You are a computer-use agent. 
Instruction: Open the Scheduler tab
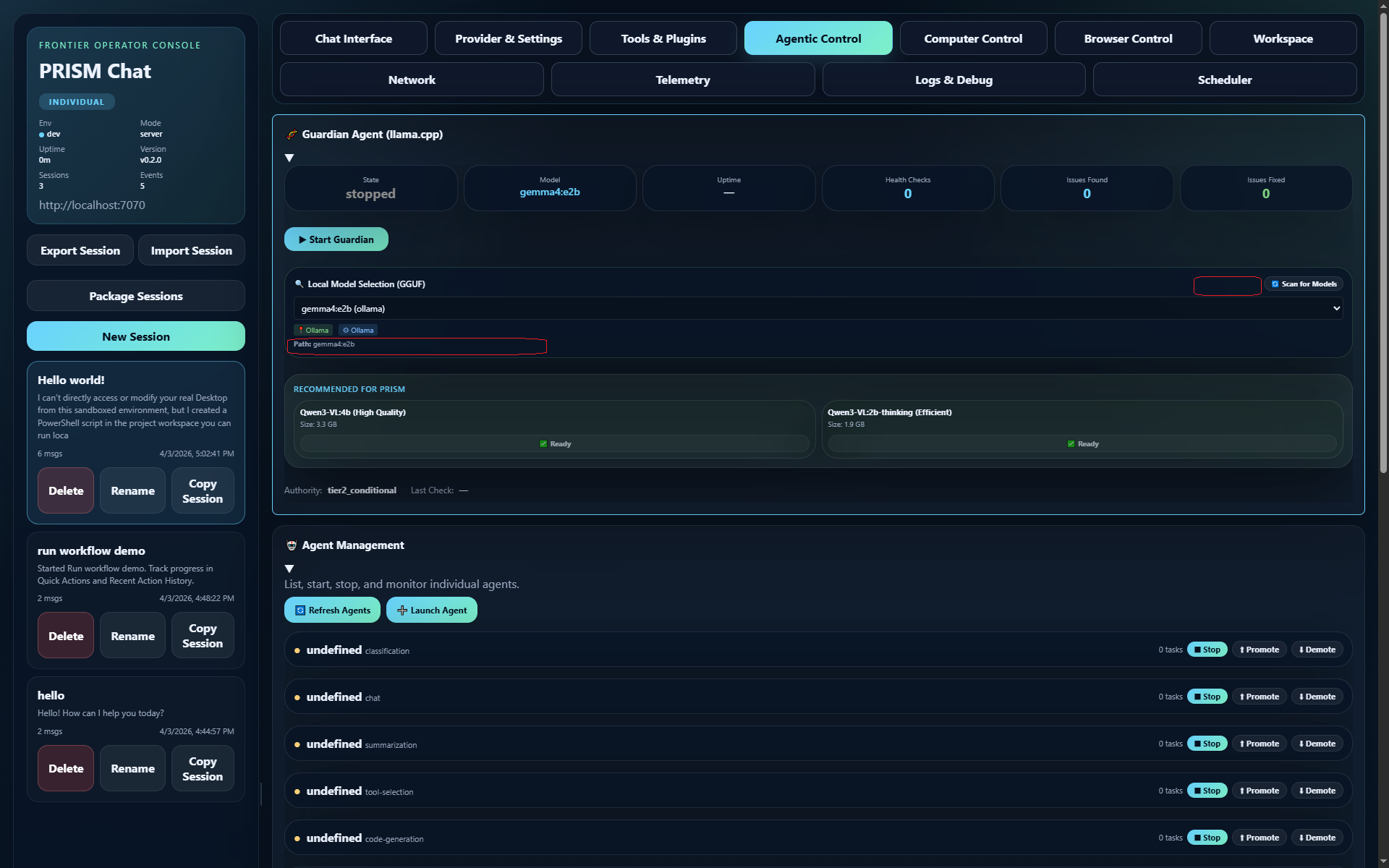click(1225, 80)
